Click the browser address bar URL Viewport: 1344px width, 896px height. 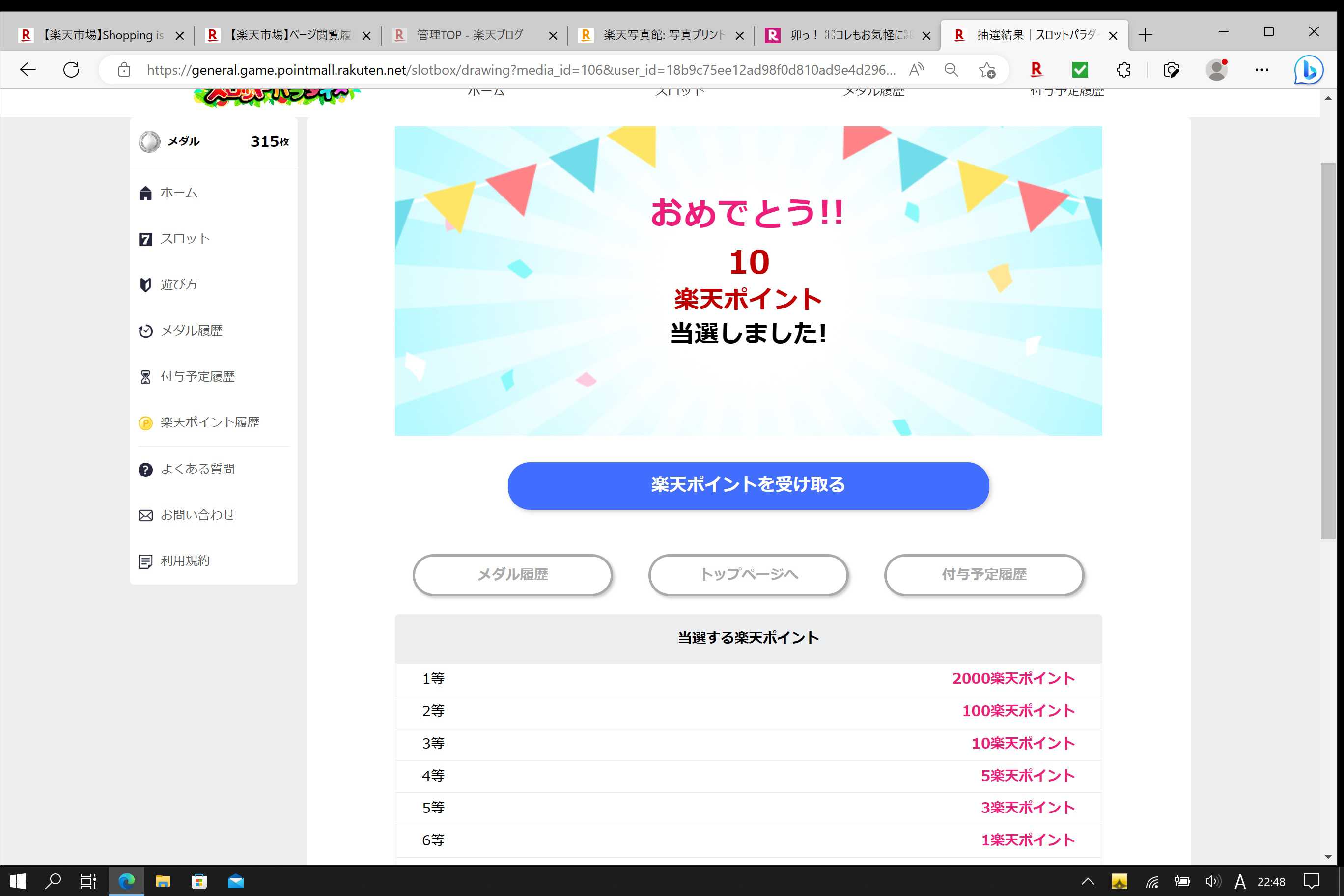(520, 70)
